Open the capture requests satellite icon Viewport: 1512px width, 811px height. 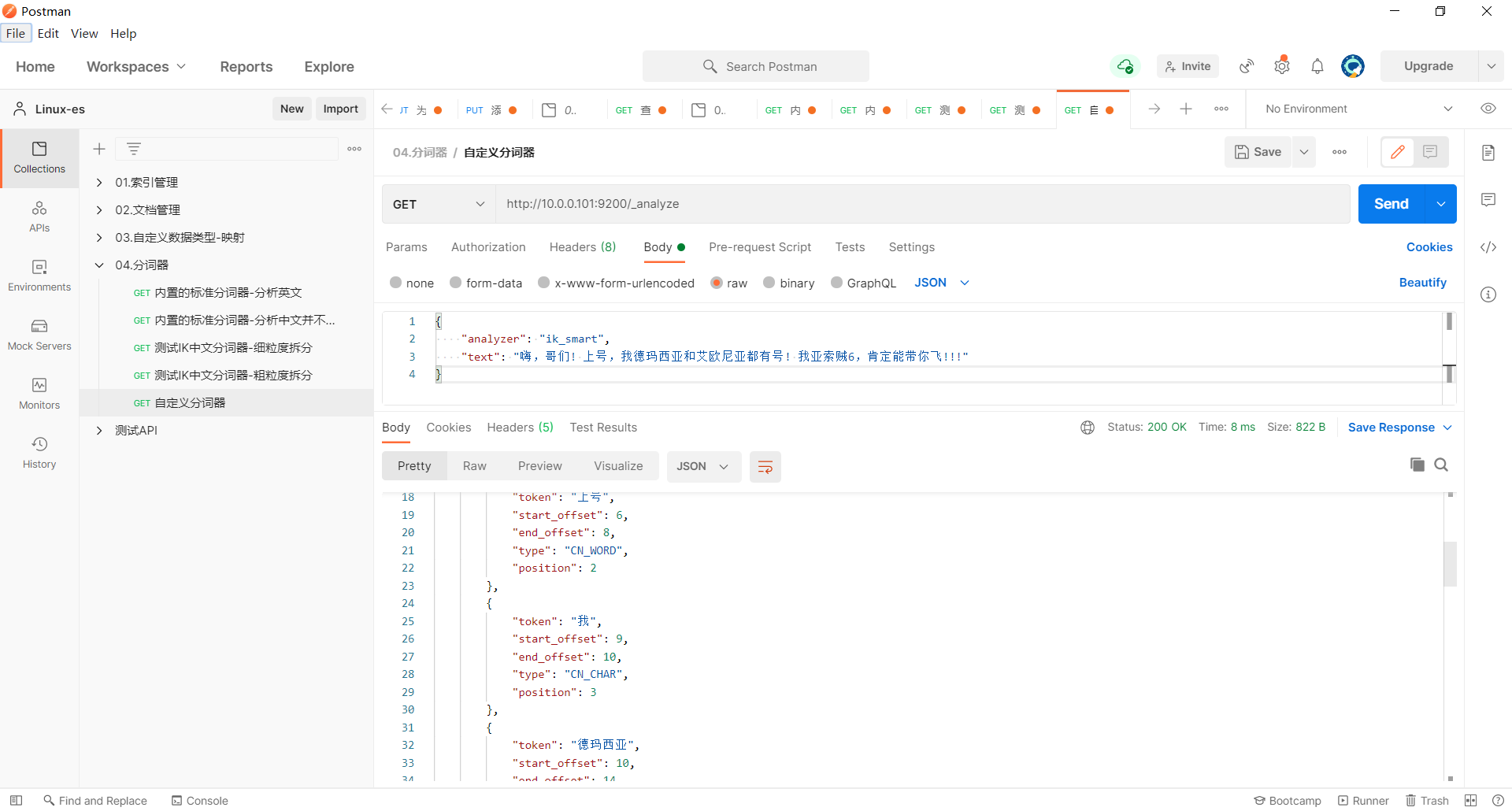(1247, 66)
